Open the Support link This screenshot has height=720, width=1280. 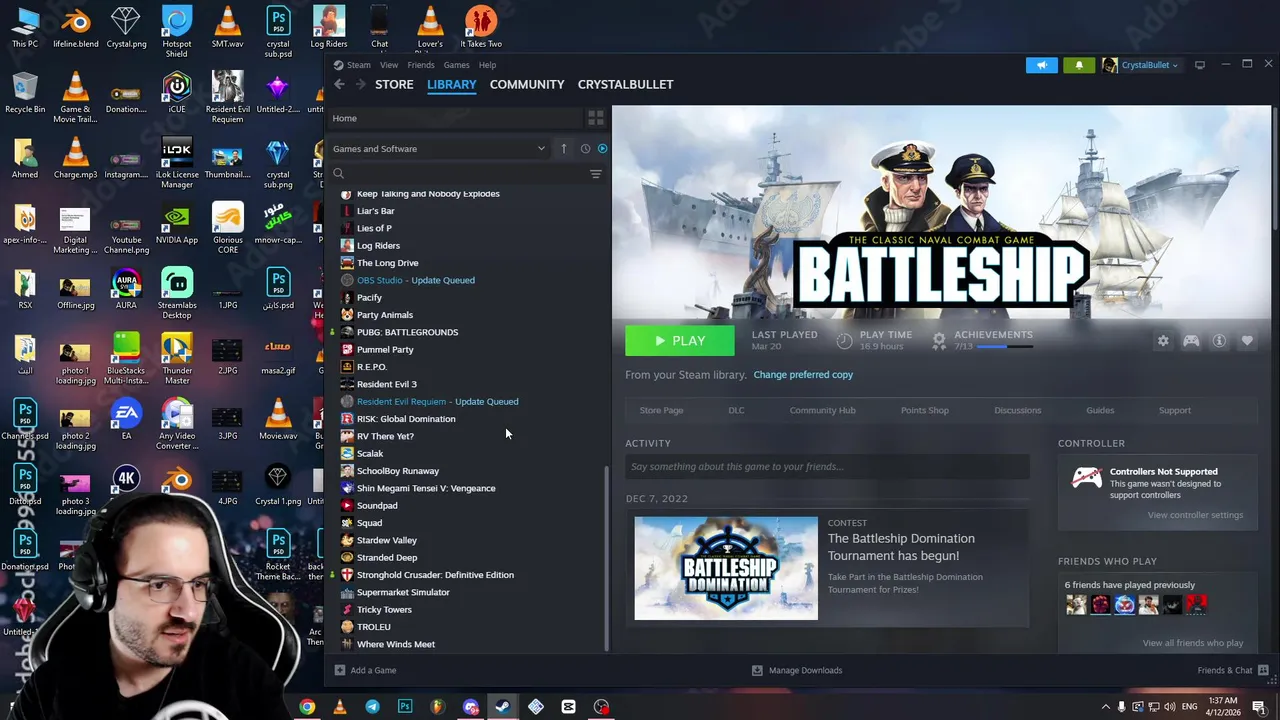pos(1174,410)
